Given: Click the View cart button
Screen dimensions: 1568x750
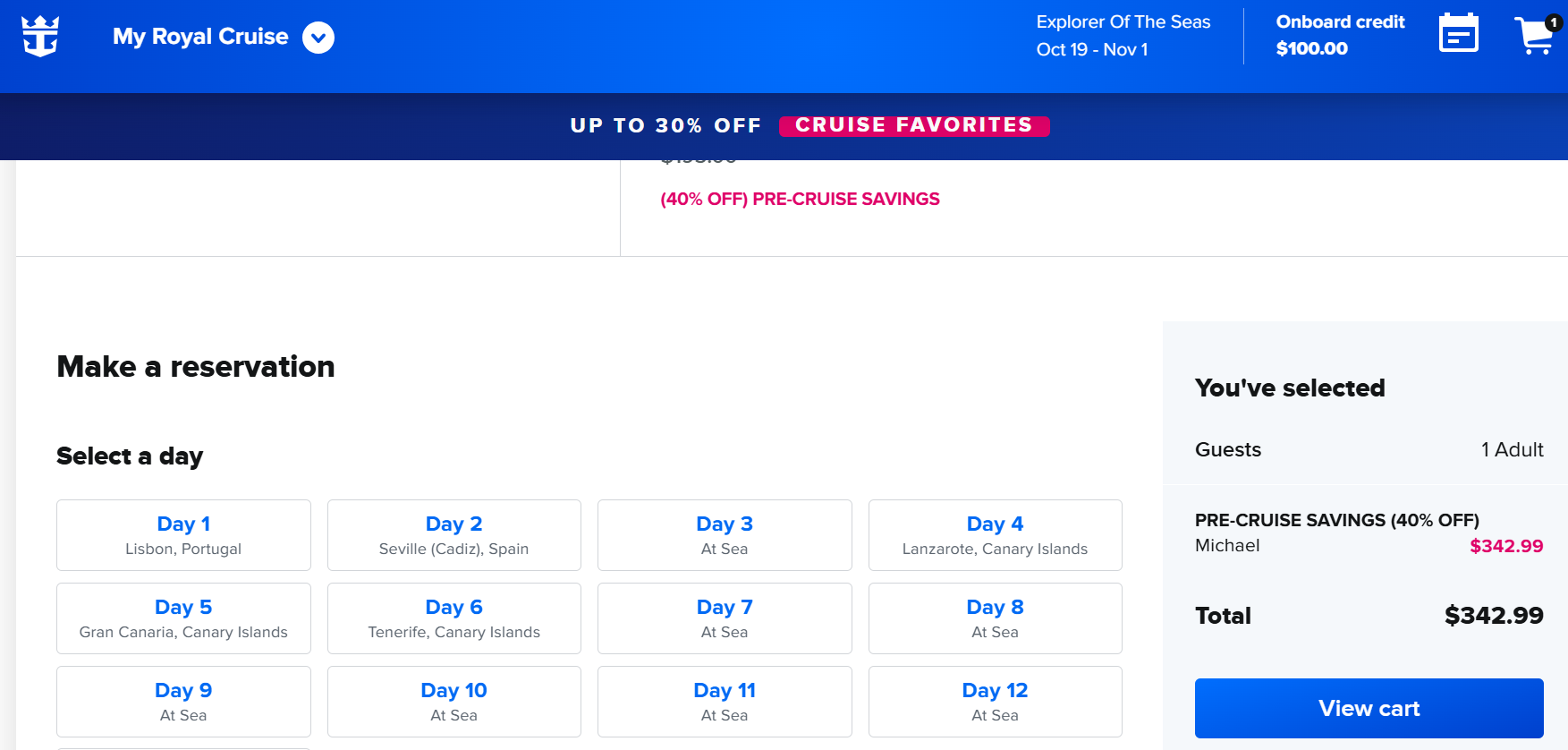Looking at the screenshot, I should point(1369,708).
